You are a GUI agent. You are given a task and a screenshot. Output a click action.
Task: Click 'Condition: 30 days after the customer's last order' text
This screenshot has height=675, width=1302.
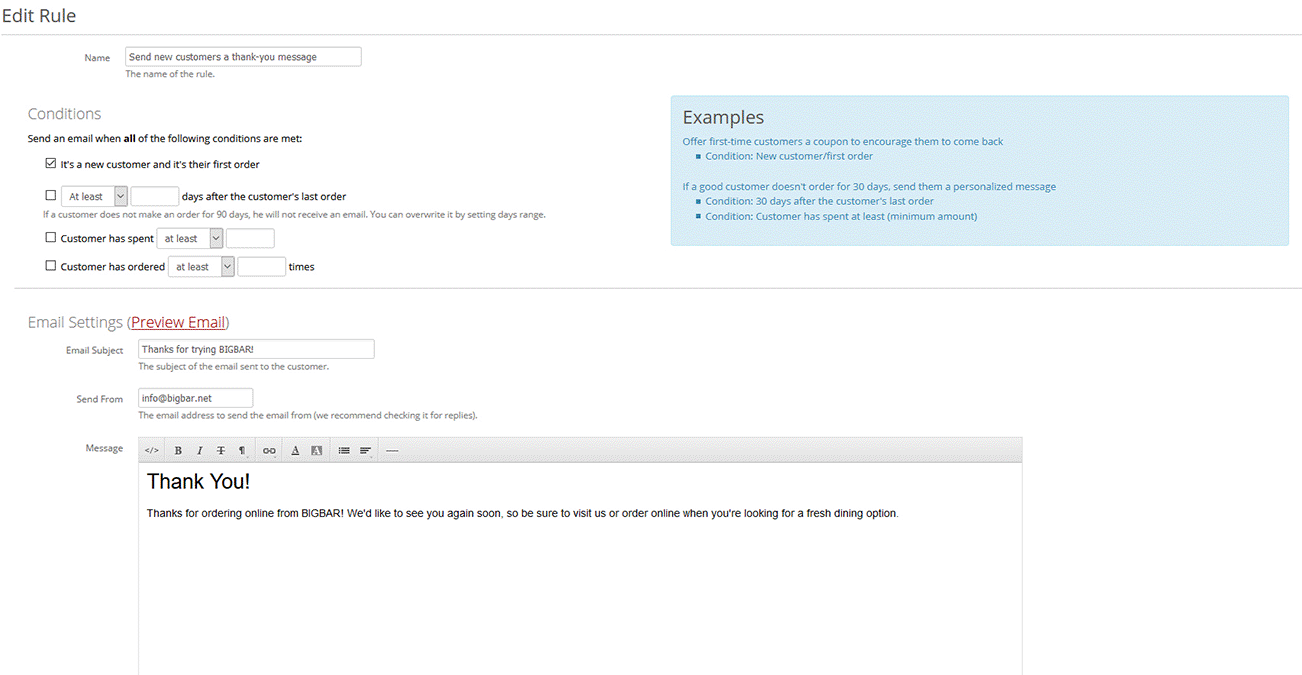click(819, 201)
